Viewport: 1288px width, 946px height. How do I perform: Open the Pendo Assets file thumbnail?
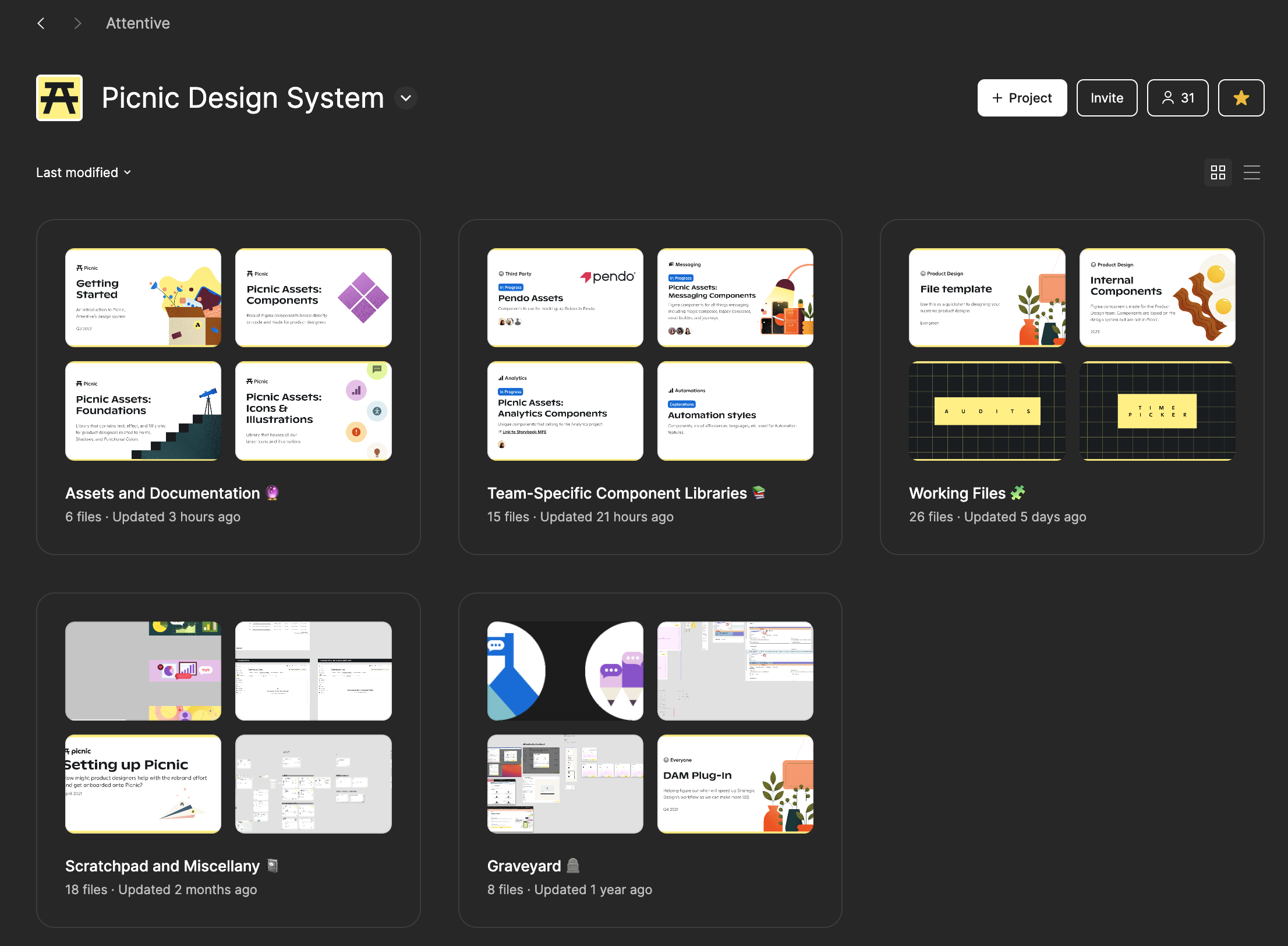coord(565,298)
